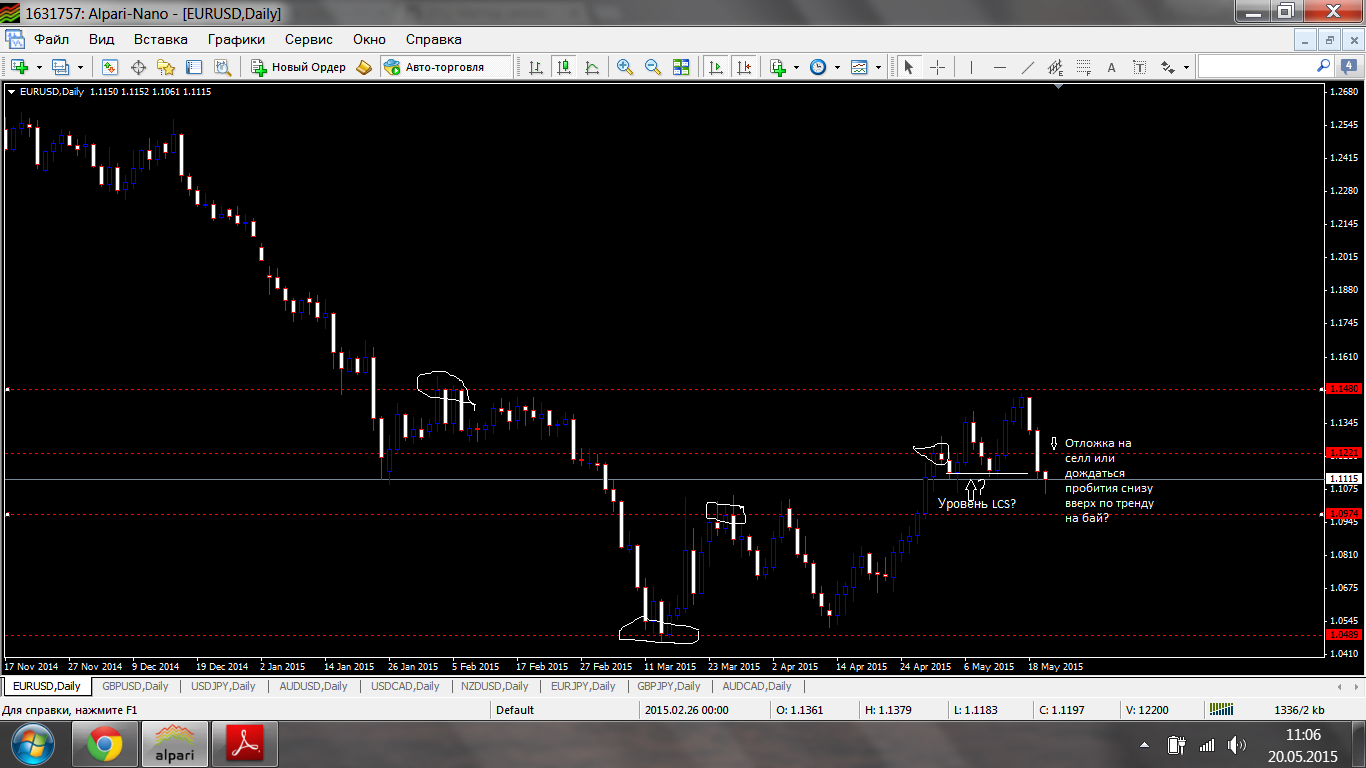
Task: Switch to the AUDUSD,Daily chart tab
Action: coord(313,686)
